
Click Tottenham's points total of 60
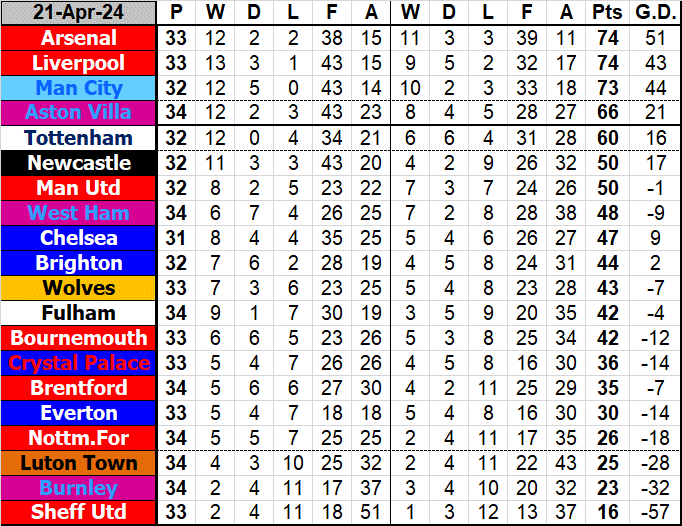[x=605, y=138]
